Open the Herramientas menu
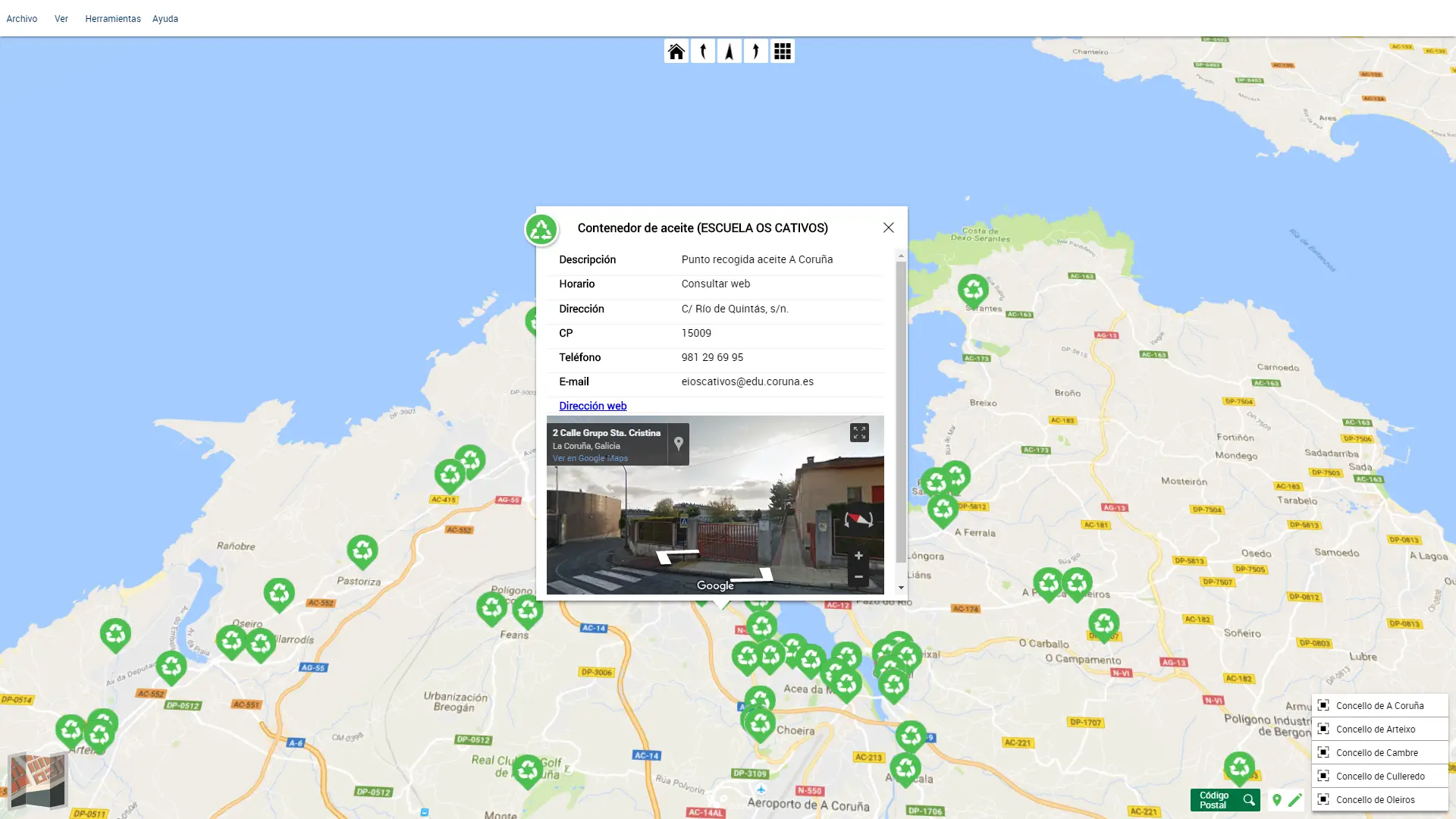 [113, 19]
